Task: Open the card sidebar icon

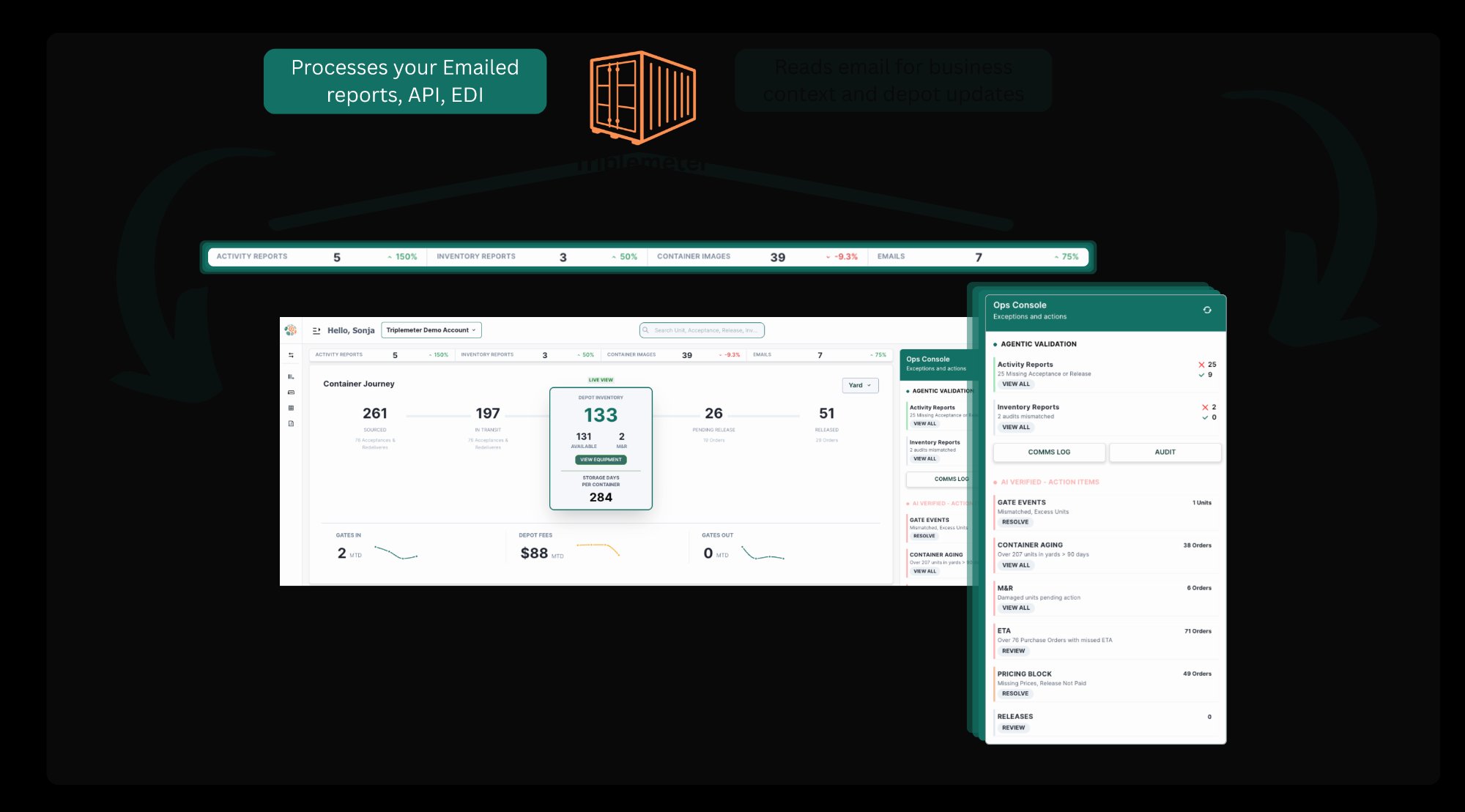Action: 291,392
